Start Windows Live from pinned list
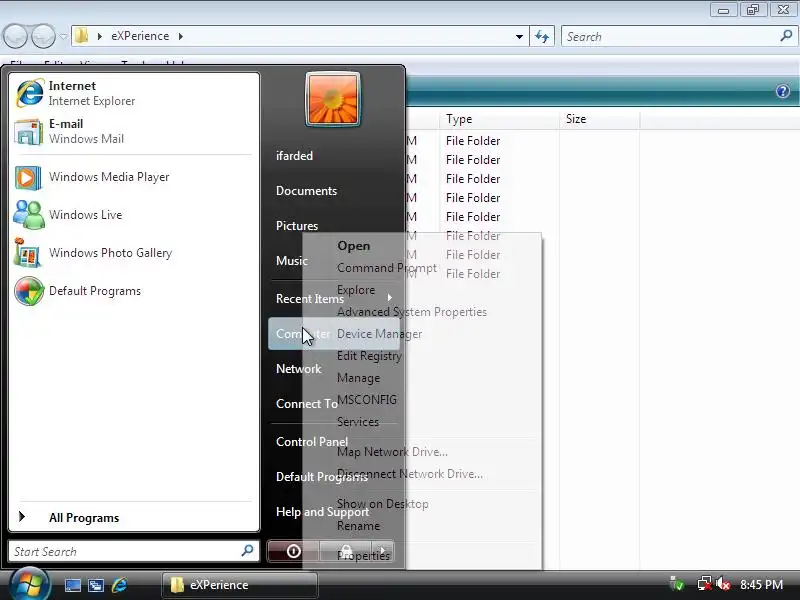Image resolution: width=800 pixels, height=600 pixels. pos(134,215)
